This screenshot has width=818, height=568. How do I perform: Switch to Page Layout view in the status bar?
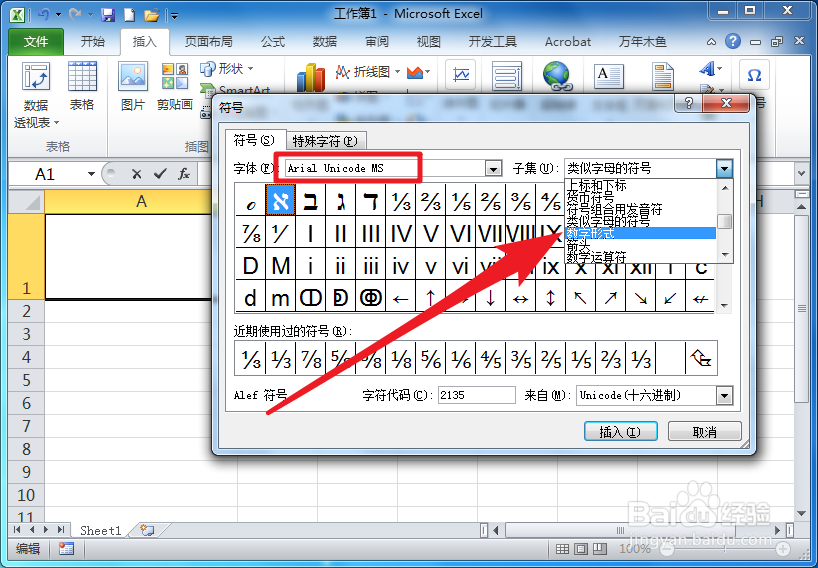(581, 549)
